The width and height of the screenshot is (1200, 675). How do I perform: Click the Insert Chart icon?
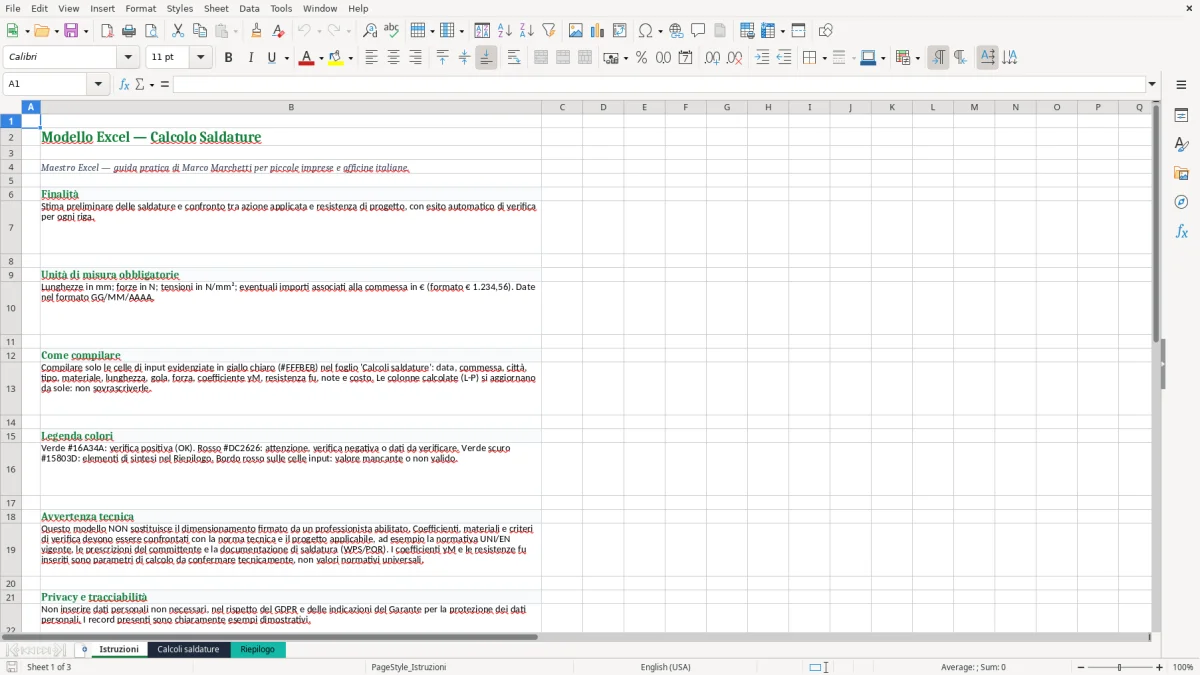(598, 31)
